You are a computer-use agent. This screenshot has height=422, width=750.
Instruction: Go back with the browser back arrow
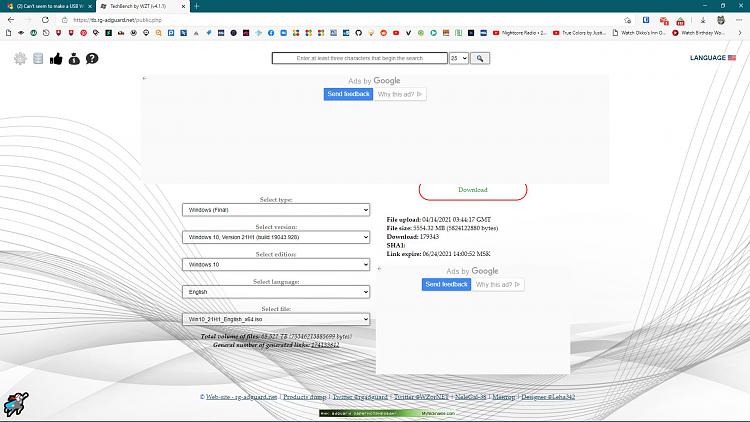[x=11, y=20]
